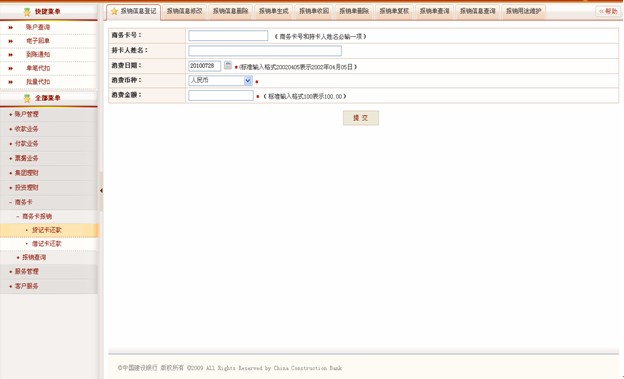Collapse the sidebar using the arrow handle
The image size is (624, 379).
[x=101, y=191]
